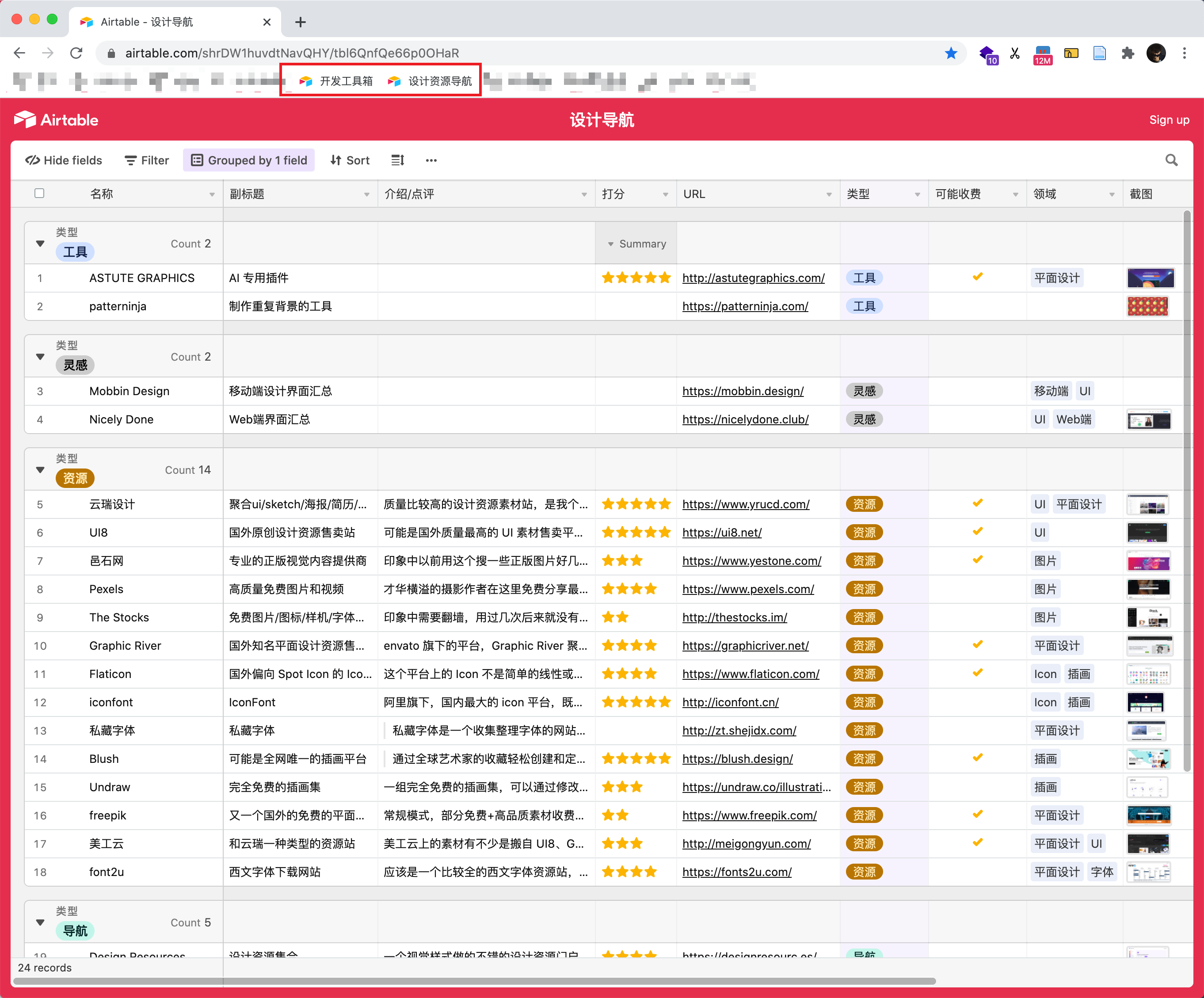The width and height of the screenshot is (1204, 998).
Task: Toggle 可能收费 checkmark for Blush row
Action: [x=978, y=758]
